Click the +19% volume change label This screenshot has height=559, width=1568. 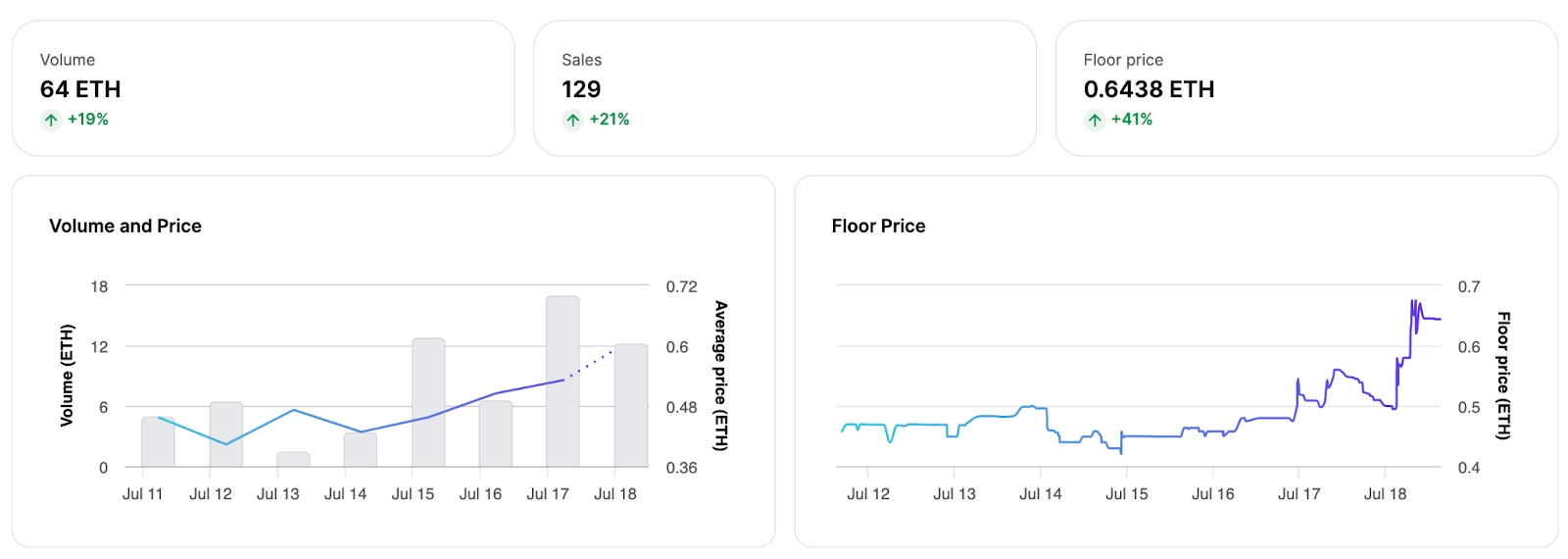click(x=87, y=120)
